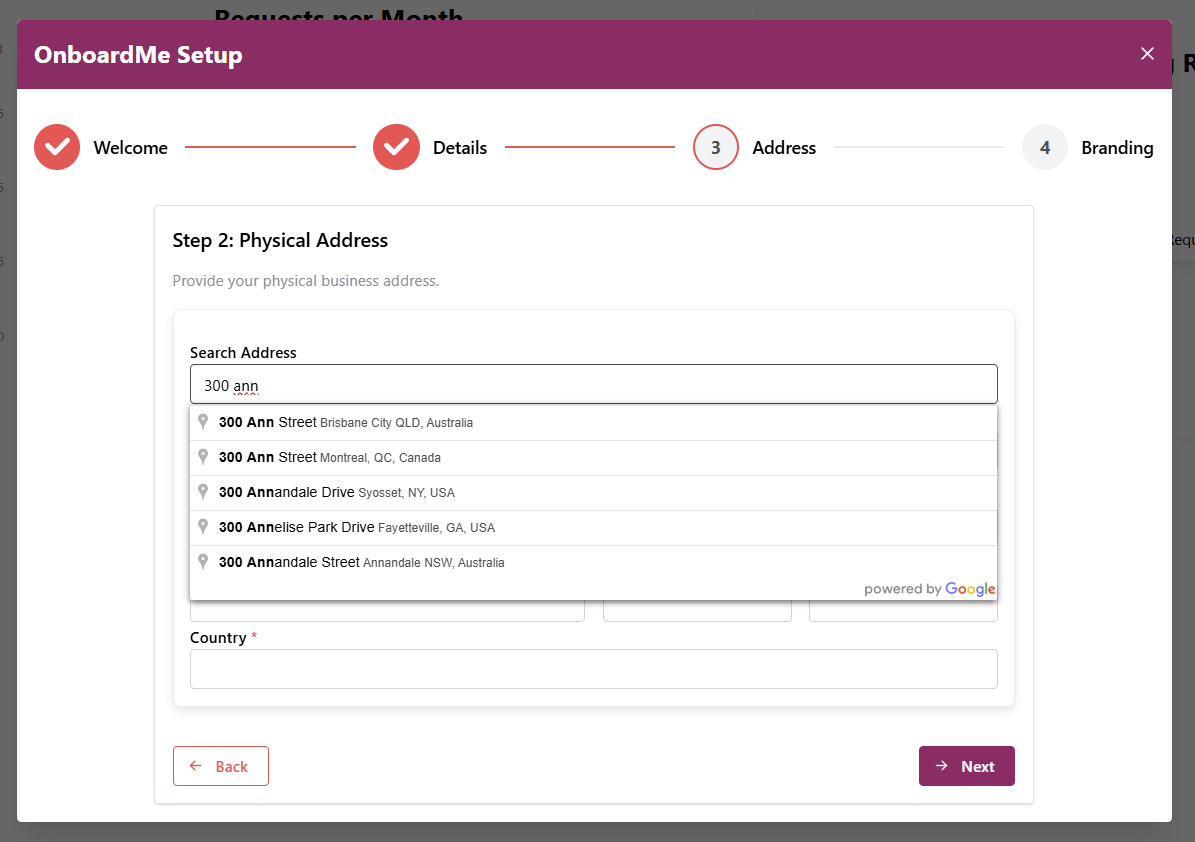Focus the Search Address text field

click(593, 385)
